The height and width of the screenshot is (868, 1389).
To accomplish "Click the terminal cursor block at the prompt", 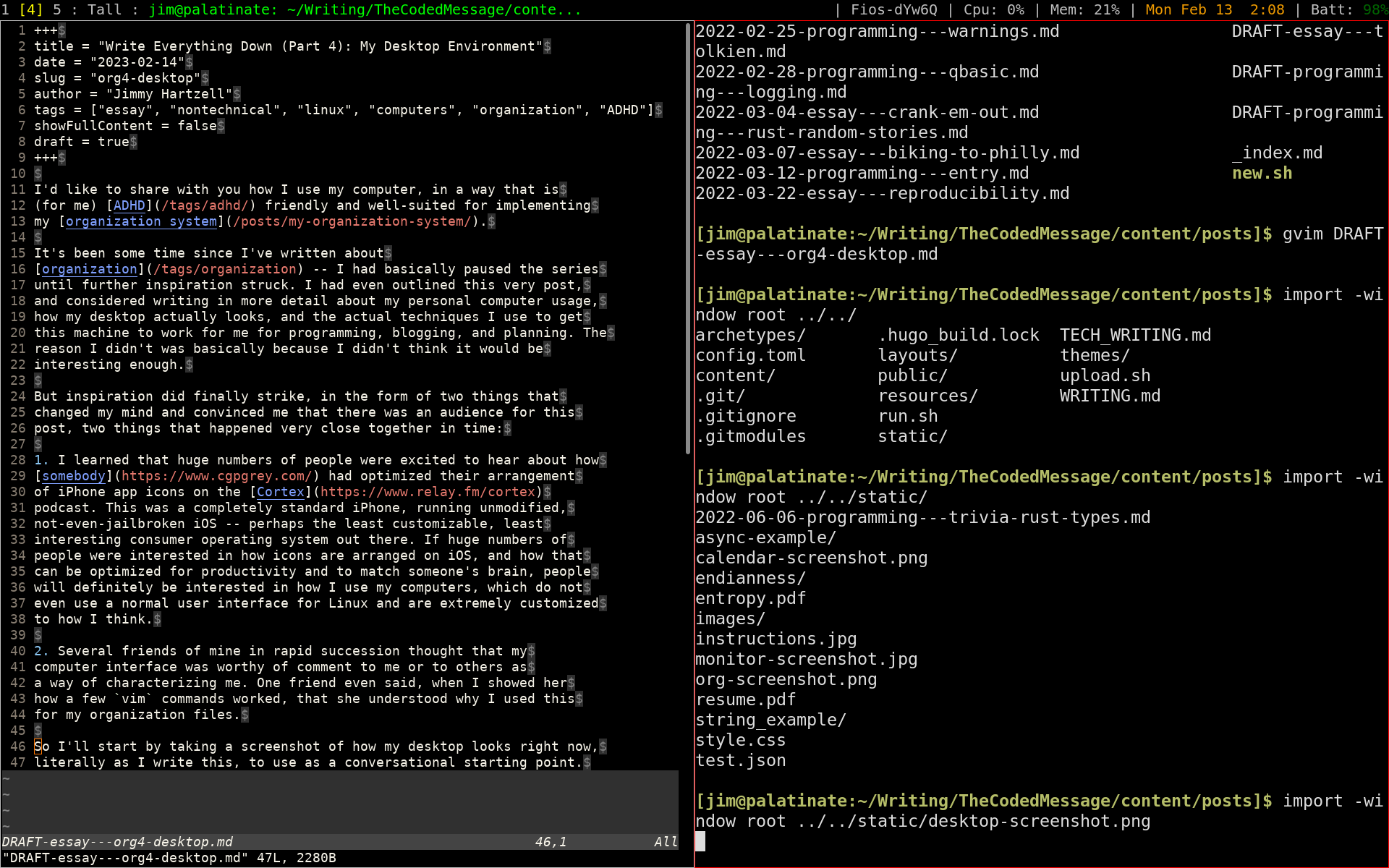I will 700,841.
